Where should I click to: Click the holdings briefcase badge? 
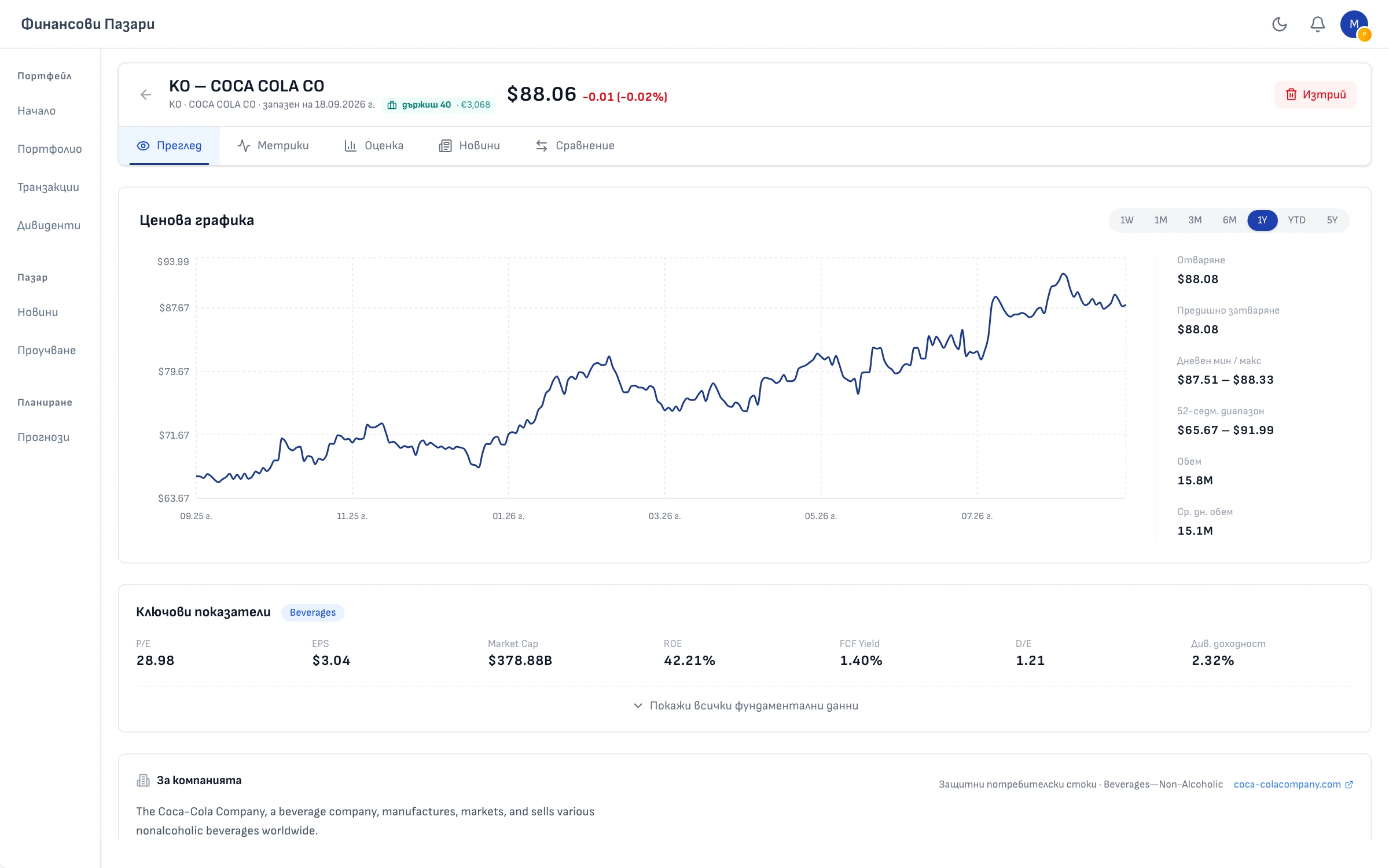[x=439, y=105]
